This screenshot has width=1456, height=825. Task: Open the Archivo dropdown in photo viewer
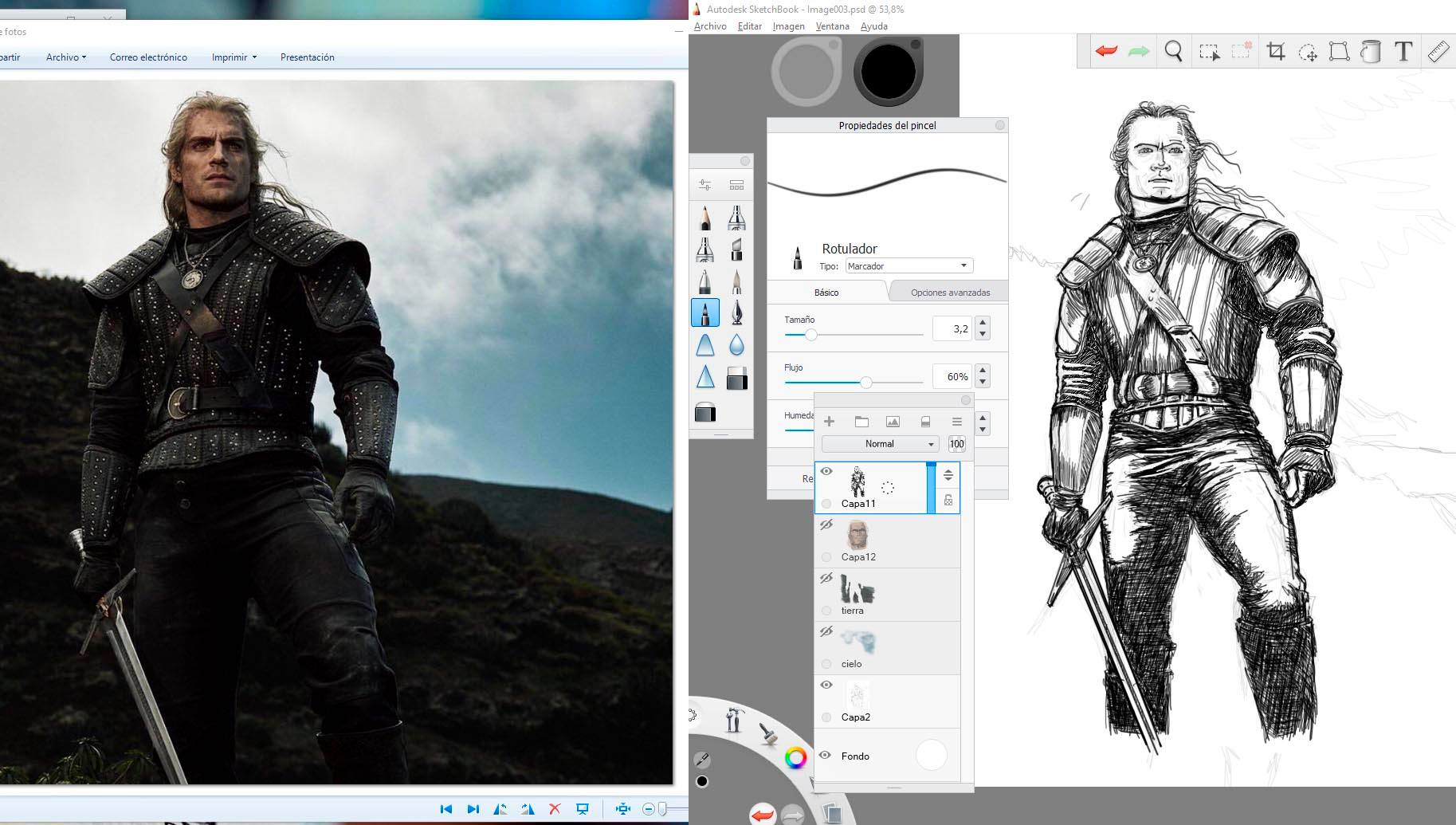pos(66,57)
